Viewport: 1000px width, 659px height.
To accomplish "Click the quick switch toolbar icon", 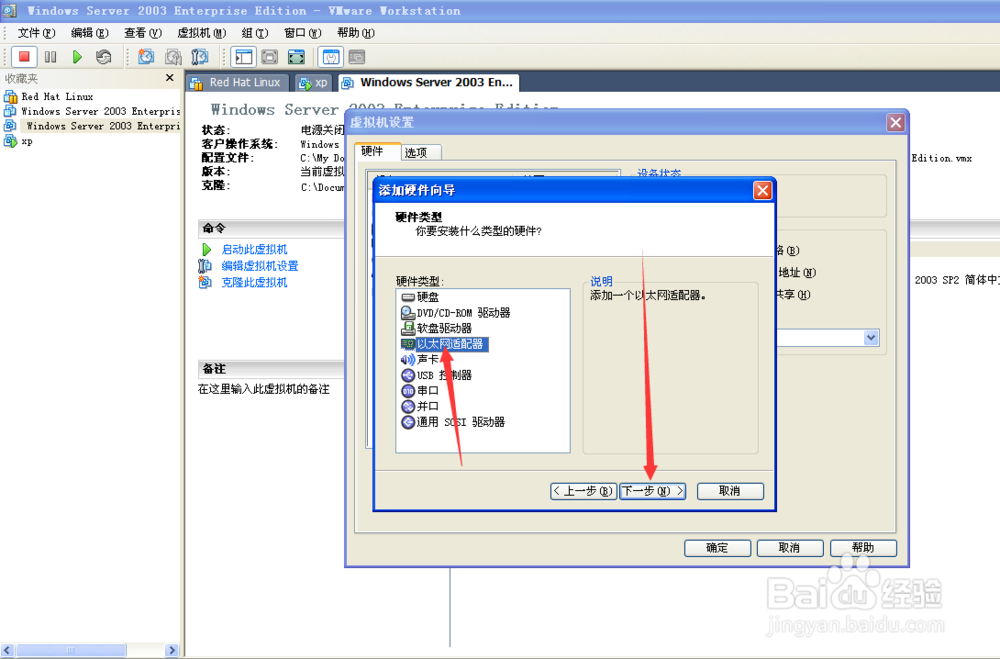I will pyautogui.click(x=270, y=57).
